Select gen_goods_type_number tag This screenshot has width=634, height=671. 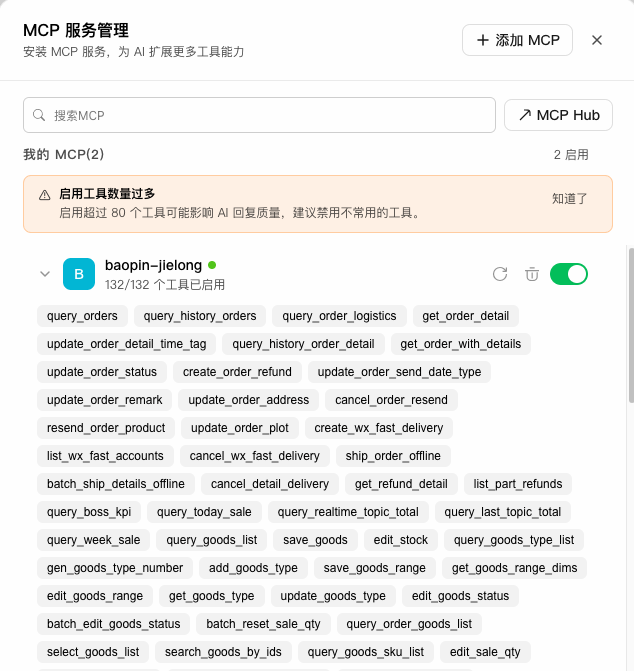[x=115, y=568]
